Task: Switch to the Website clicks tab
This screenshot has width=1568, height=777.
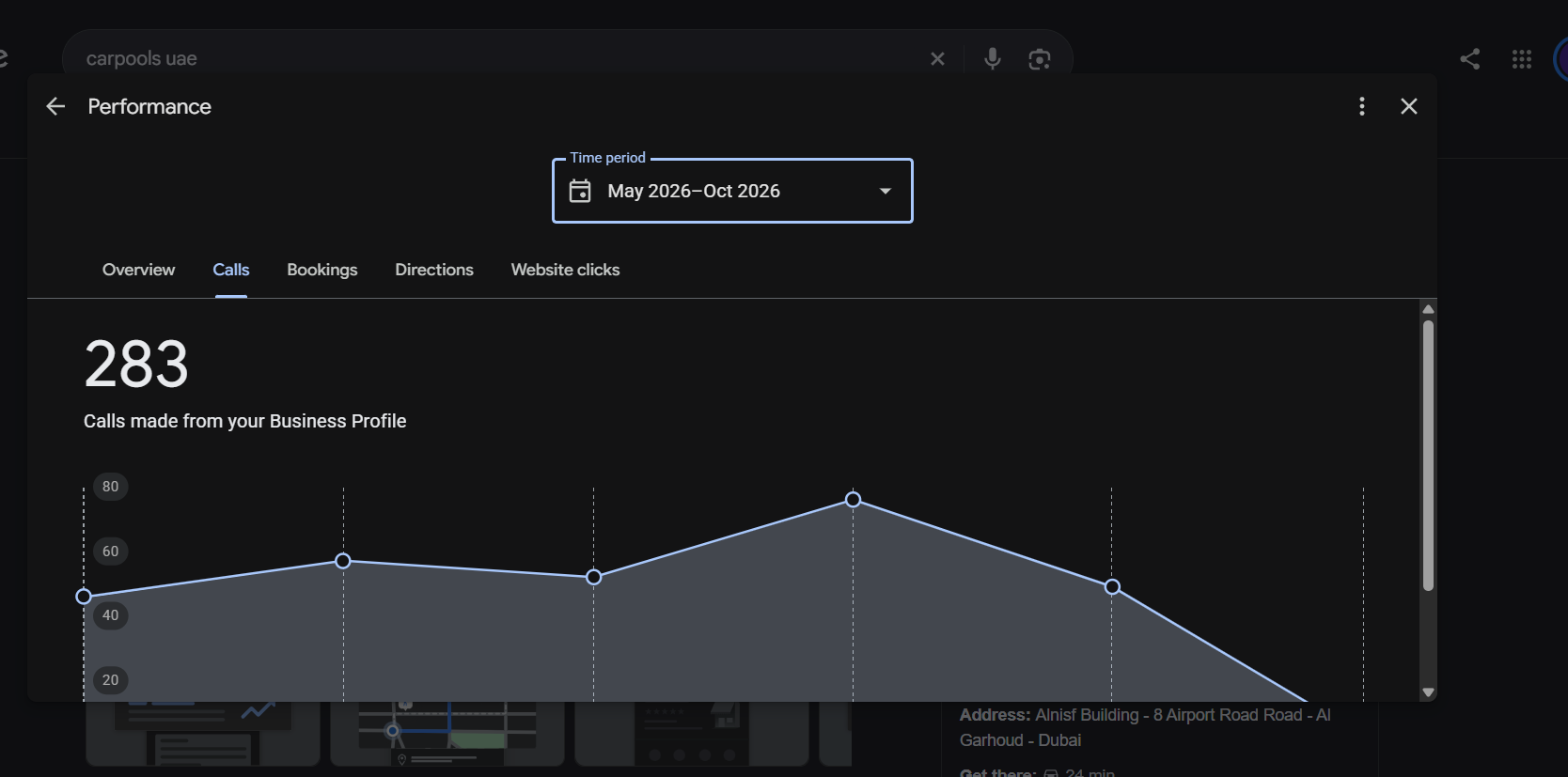Action: click(565, 270)
